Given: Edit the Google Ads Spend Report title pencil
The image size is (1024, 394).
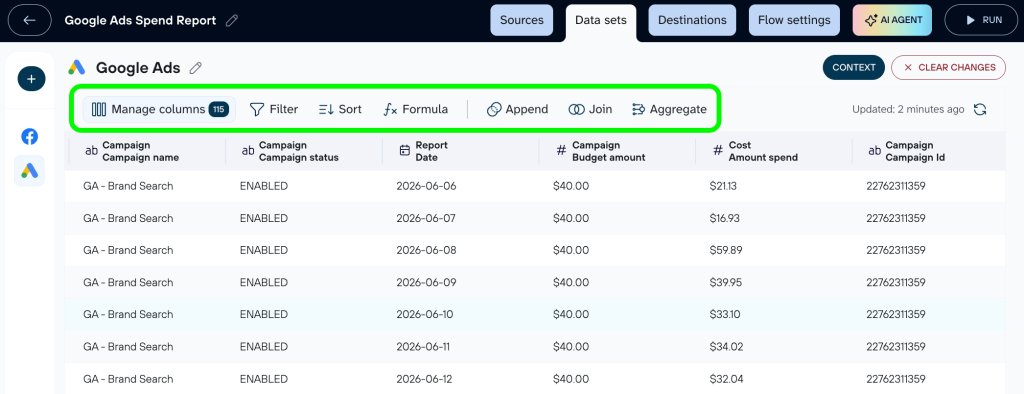Looking at the screenshot, I should (231, 20).
